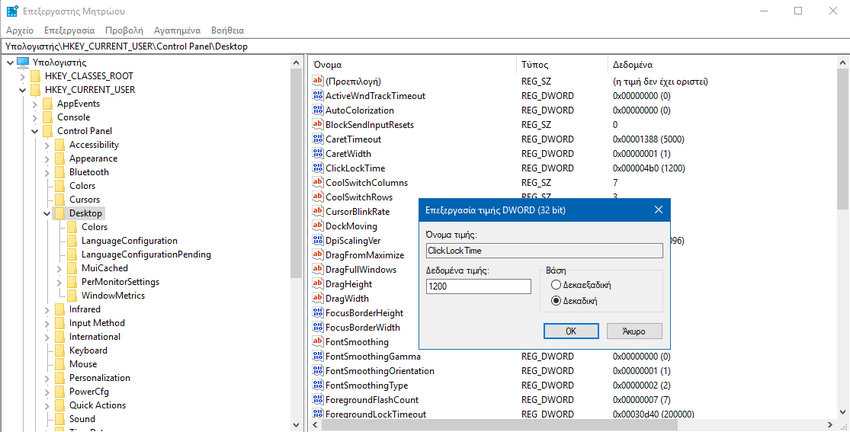The width and height of the screenshot is (850, 432).
Task: Expand the MuiCached tree node
Action: click(60, 269)
